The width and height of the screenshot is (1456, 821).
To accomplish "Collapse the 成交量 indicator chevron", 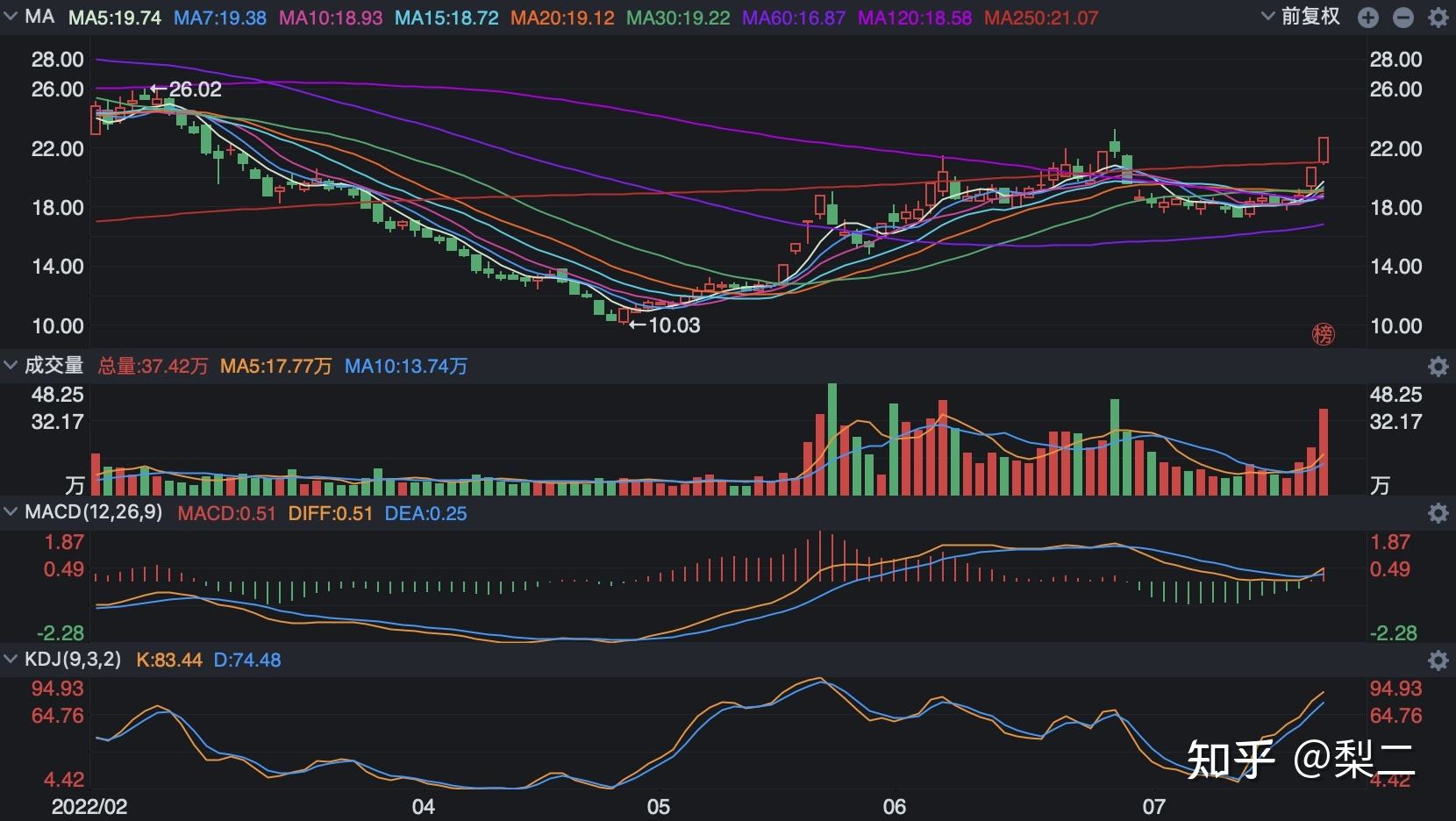I will [11, 366].
